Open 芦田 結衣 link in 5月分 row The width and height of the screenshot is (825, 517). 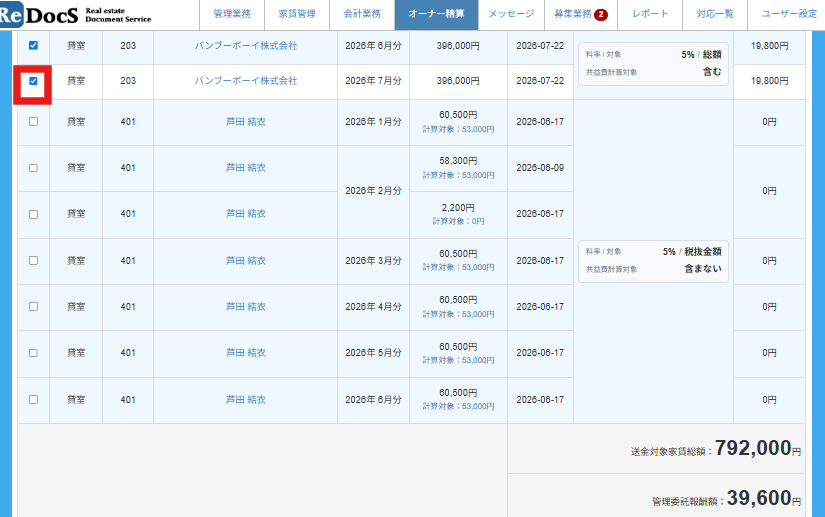coord(246,353)
